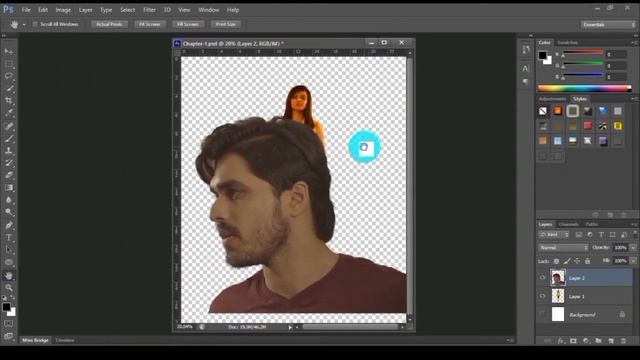
Task: Click the color spectrum ramp
Action: 584,88
